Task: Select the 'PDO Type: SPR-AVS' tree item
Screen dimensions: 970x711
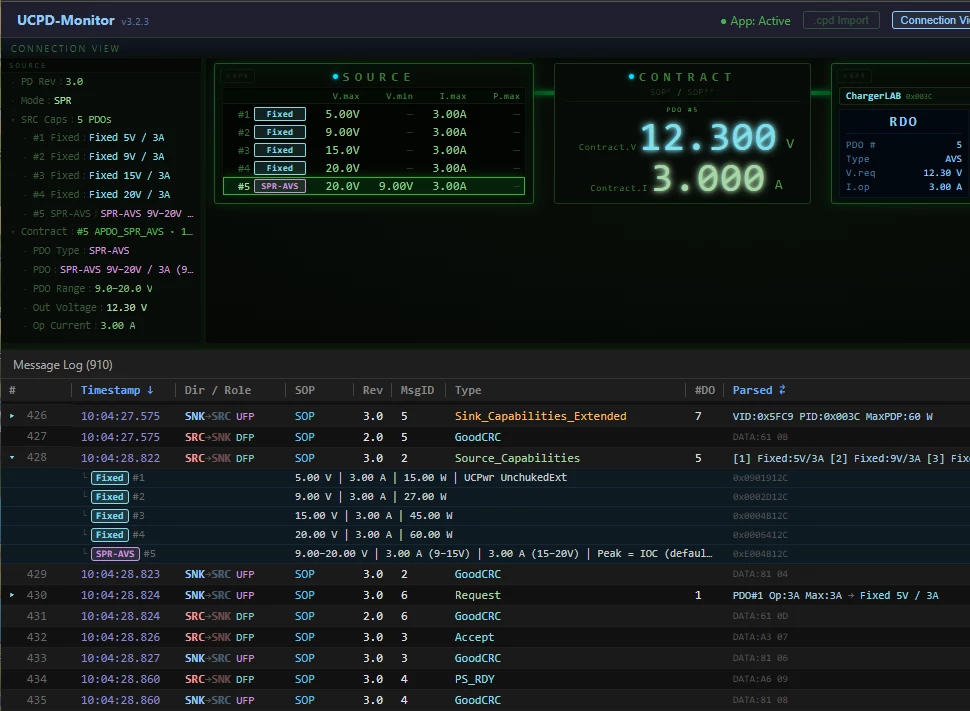Action: 81,251
